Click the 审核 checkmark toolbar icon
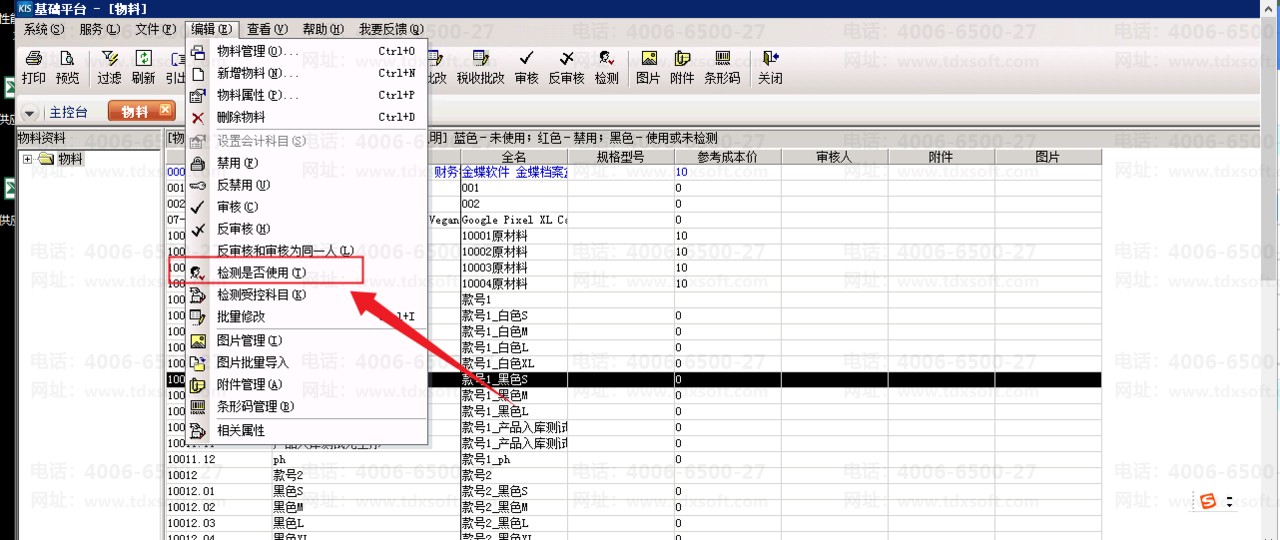Screen dimensions: 1280x540 pyautogui.click(x=526, y=66)
